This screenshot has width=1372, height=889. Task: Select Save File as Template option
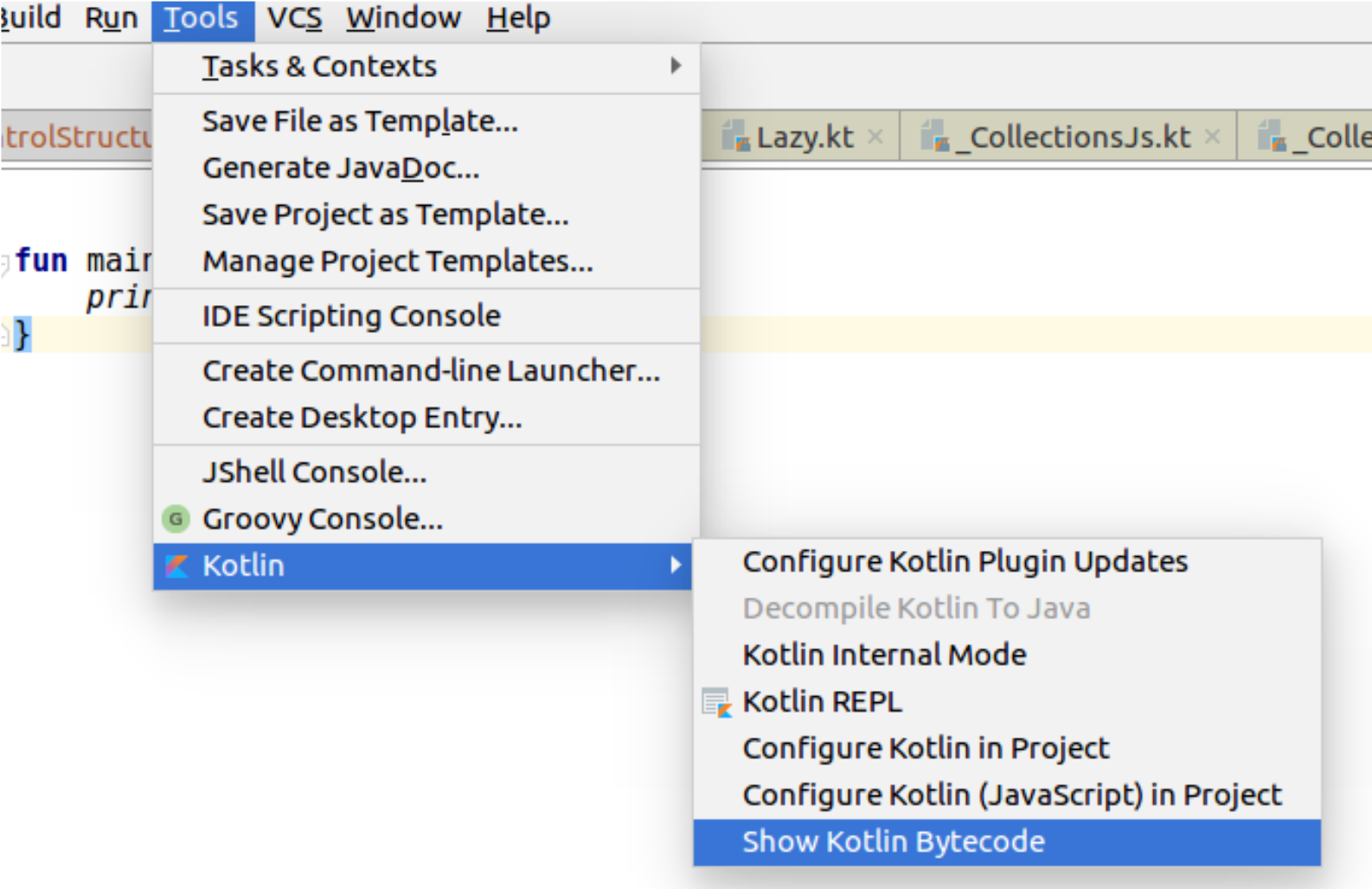tap(360, 121)
